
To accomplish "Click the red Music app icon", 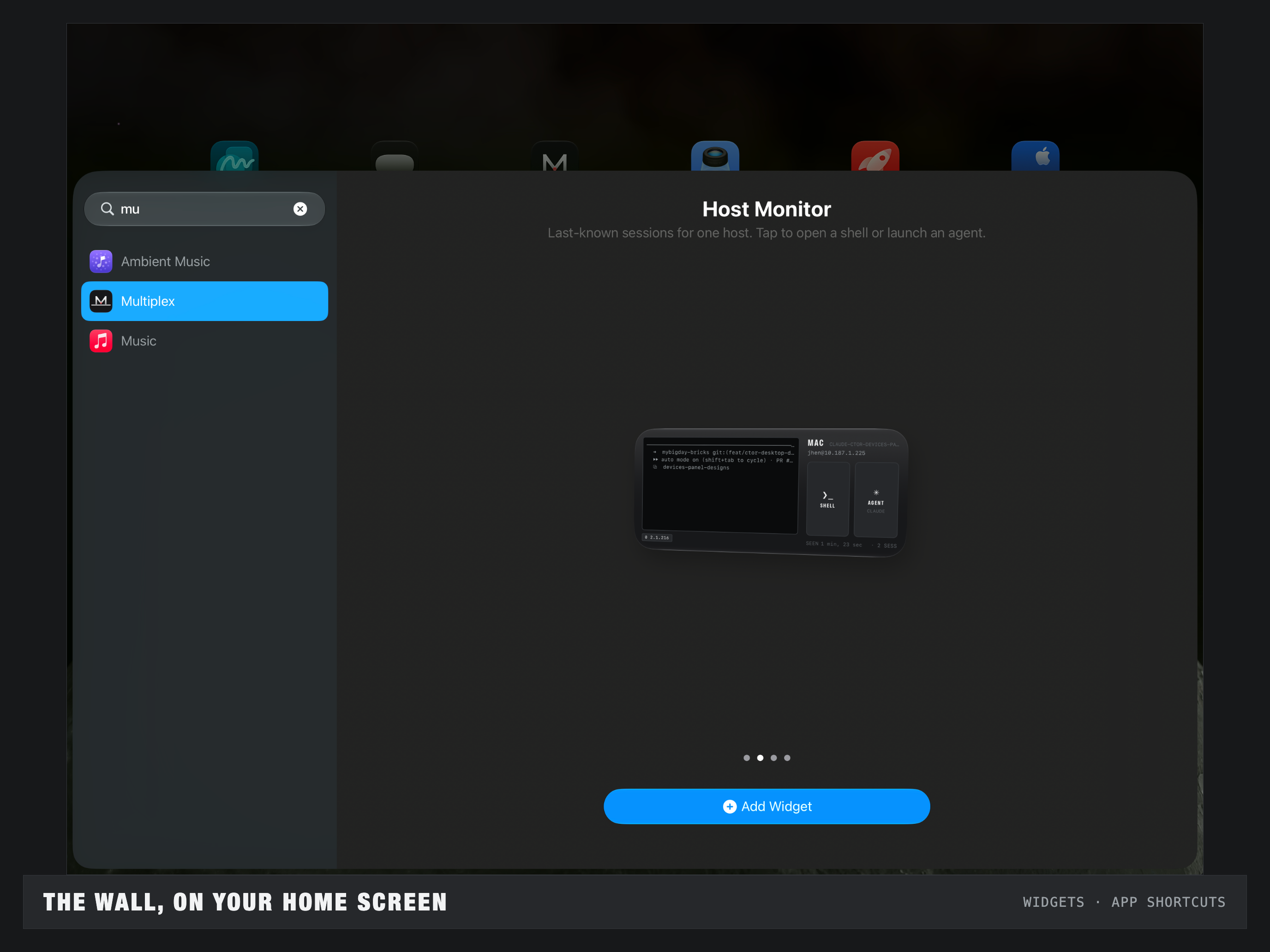I will (101, 341).
